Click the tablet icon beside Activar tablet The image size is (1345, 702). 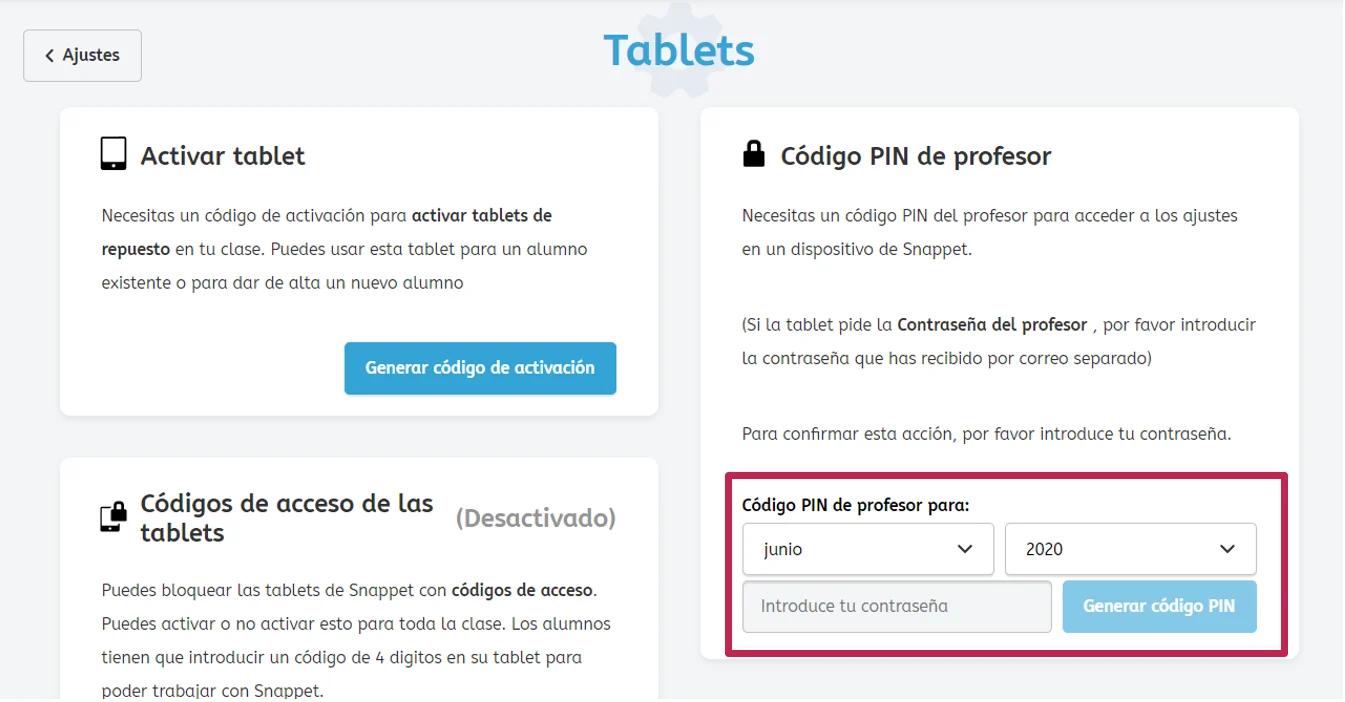pos(114,154)
